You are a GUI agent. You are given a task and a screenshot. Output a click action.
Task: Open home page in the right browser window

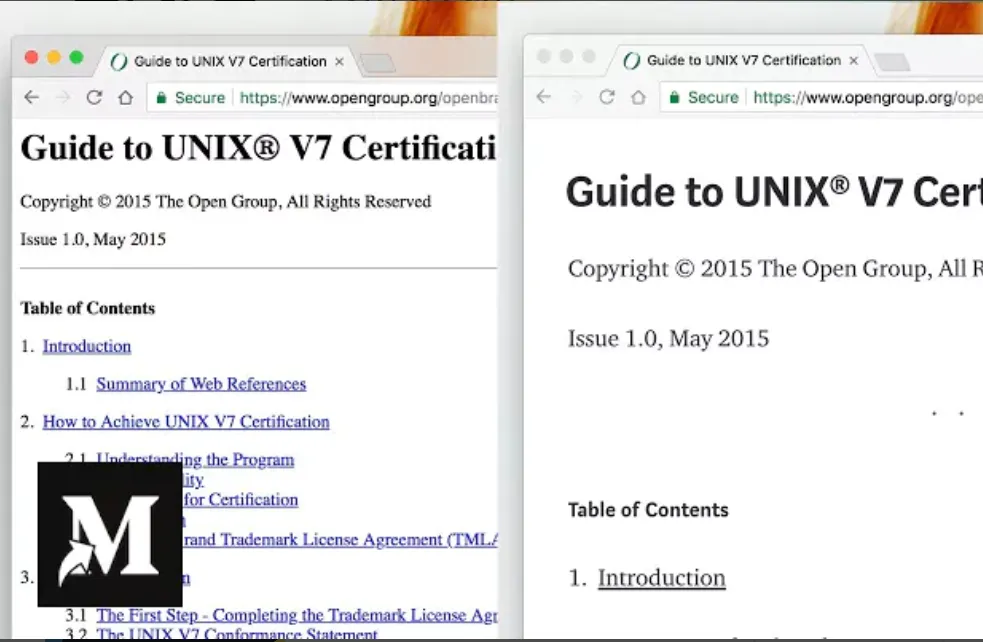click(x=638, y=97)
